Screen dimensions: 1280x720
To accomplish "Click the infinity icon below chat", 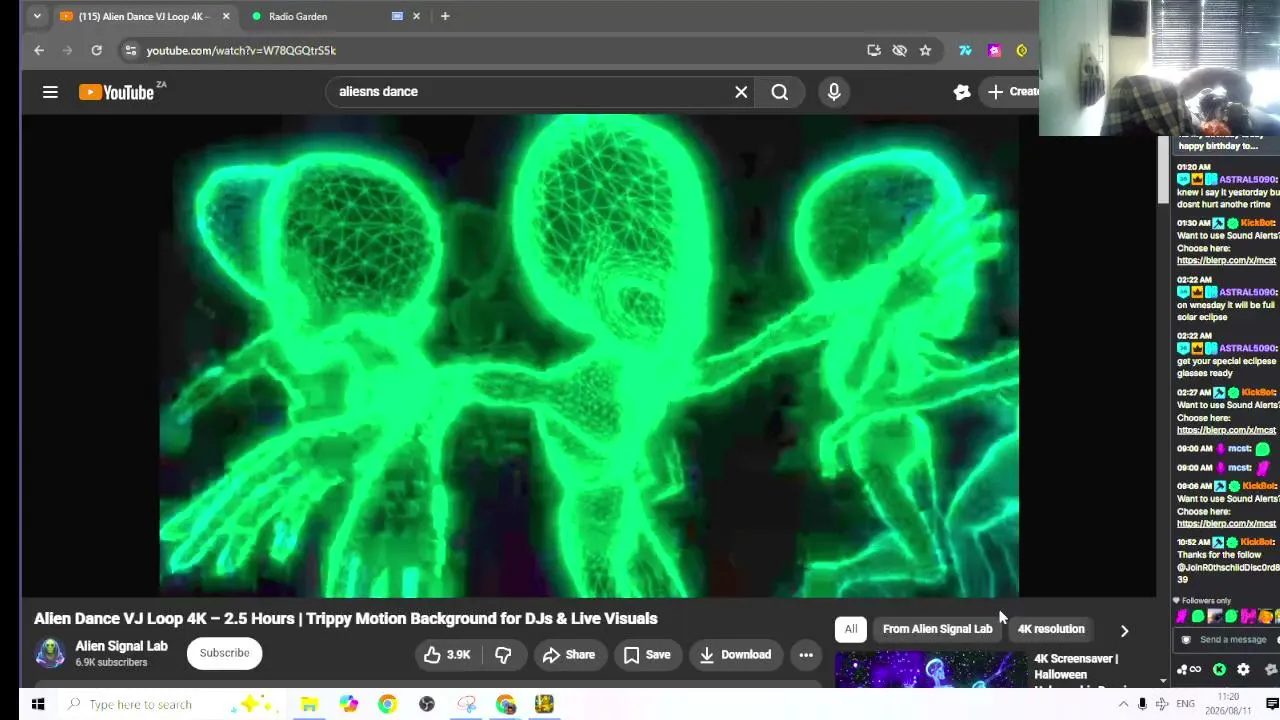I will (x=1195, y=670).
